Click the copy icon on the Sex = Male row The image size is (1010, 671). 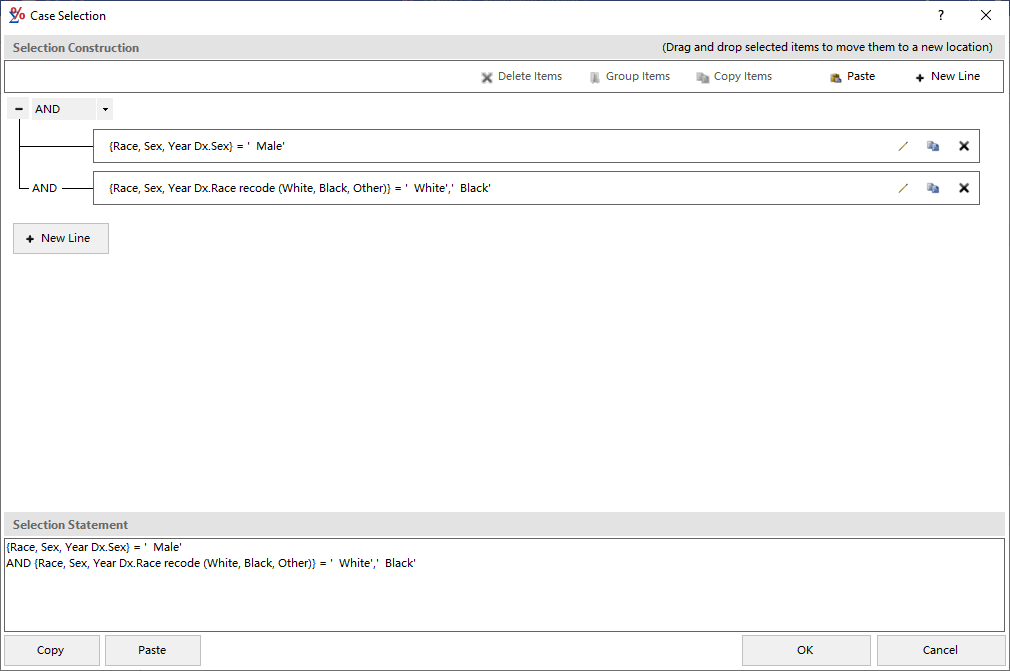[933, 146]
